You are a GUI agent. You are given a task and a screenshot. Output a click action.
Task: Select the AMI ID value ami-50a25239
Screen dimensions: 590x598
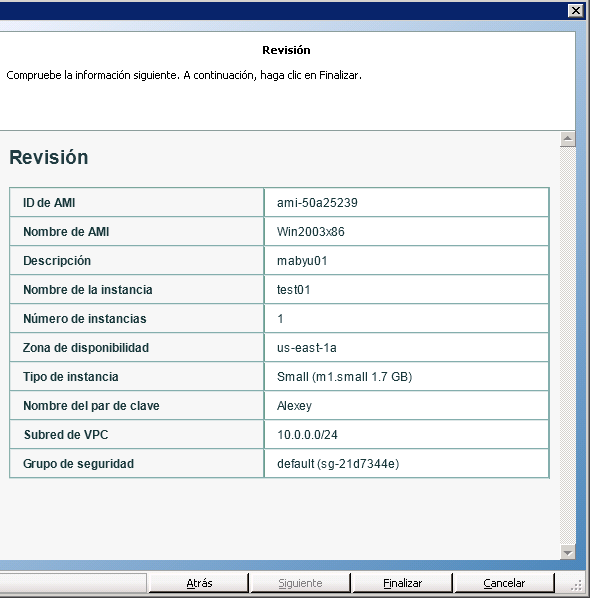click(317, 203)
